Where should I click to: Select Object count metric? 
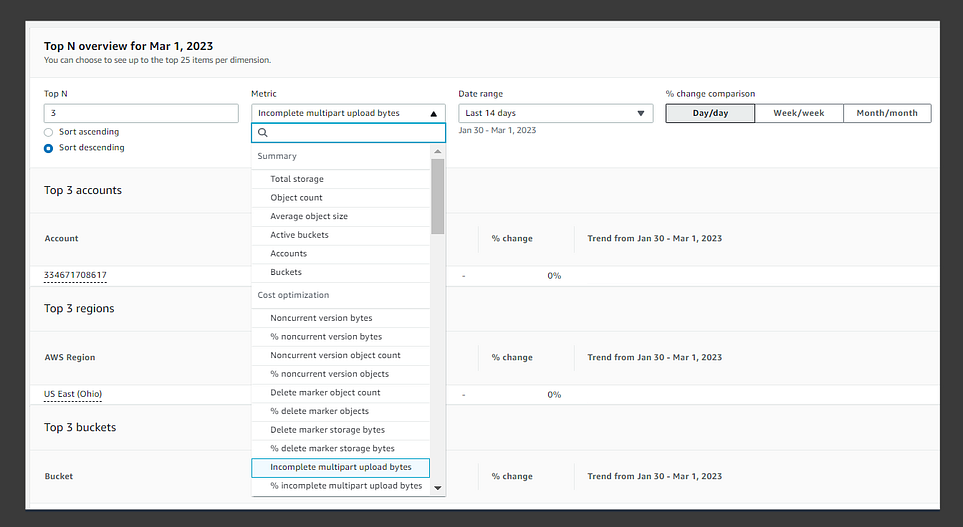click(297, 198)
